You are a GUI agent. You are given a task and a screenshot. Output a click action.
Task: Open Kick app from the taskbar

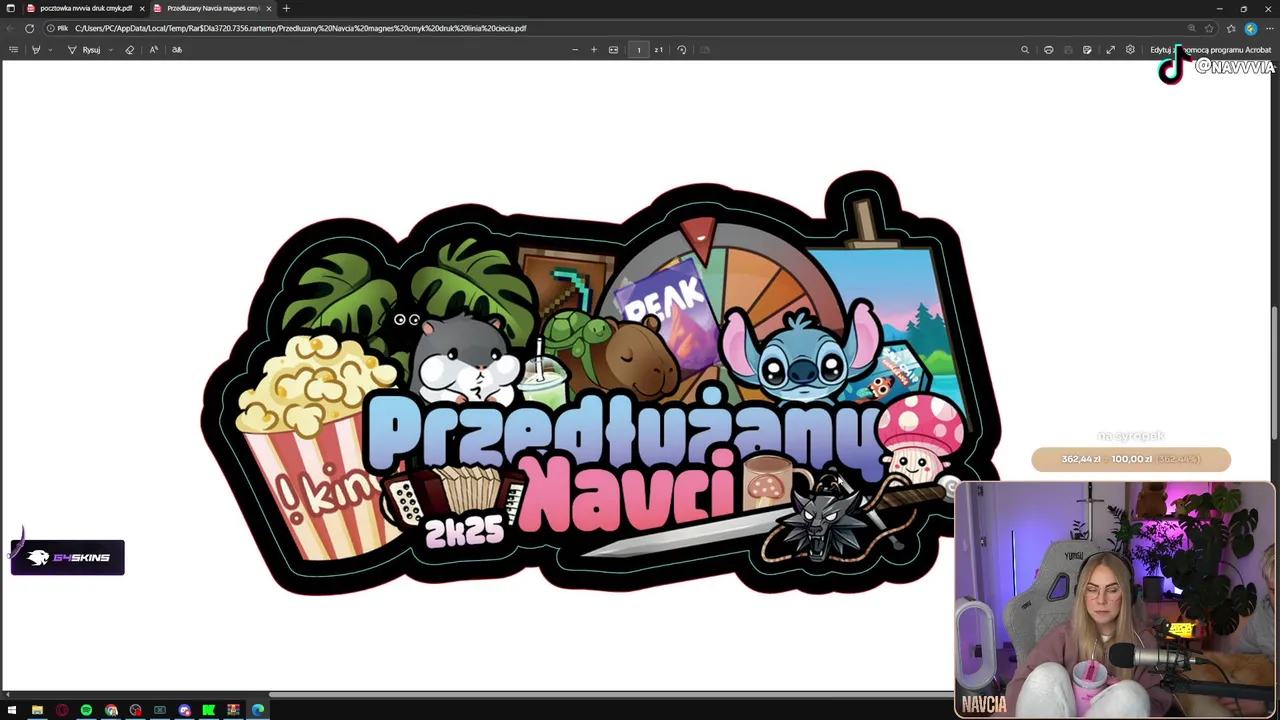point(209,710)
